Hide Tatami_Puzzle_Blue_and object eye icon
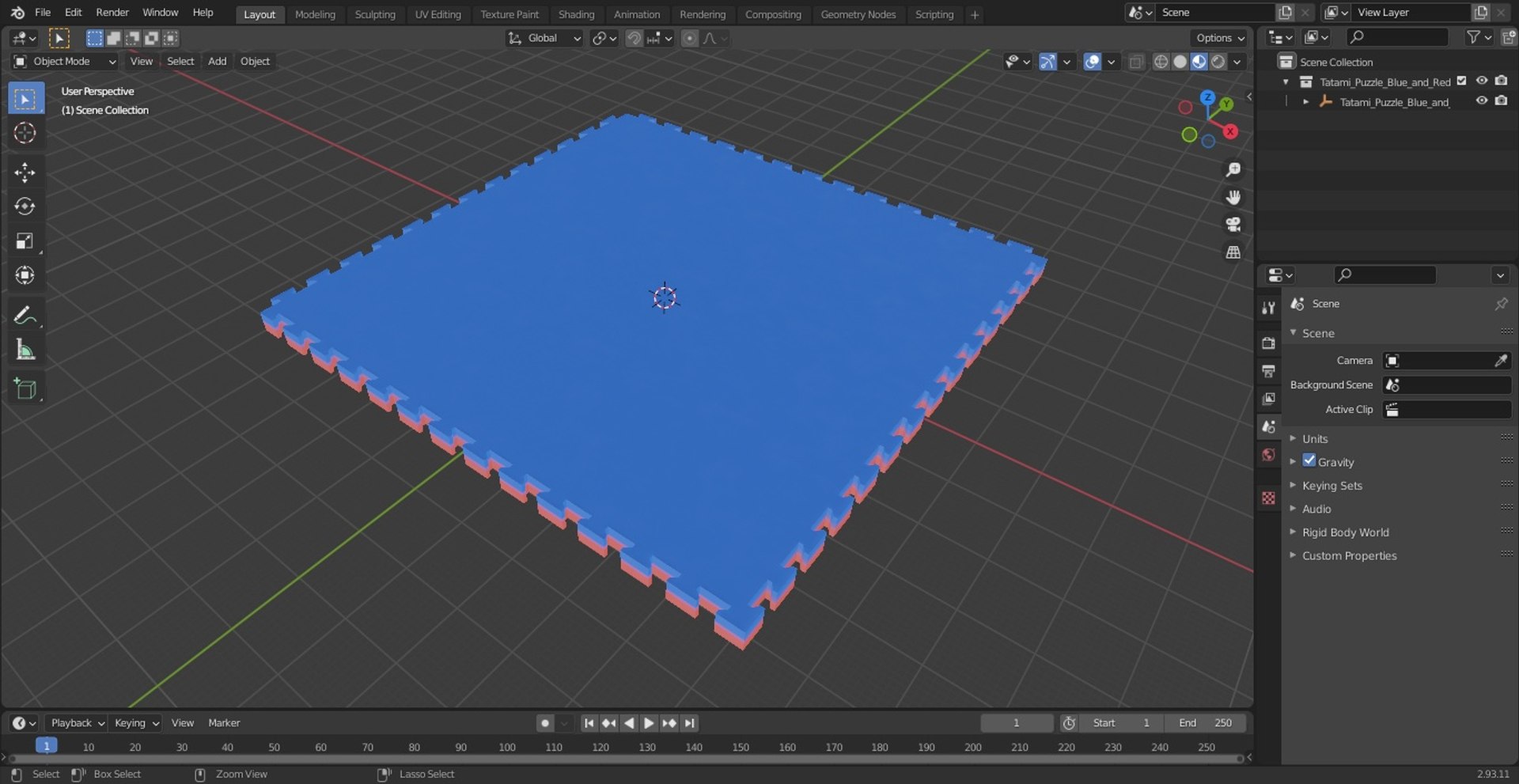Image resolution: width=1519 pixels, height=784 pixels. (1482, 100)
